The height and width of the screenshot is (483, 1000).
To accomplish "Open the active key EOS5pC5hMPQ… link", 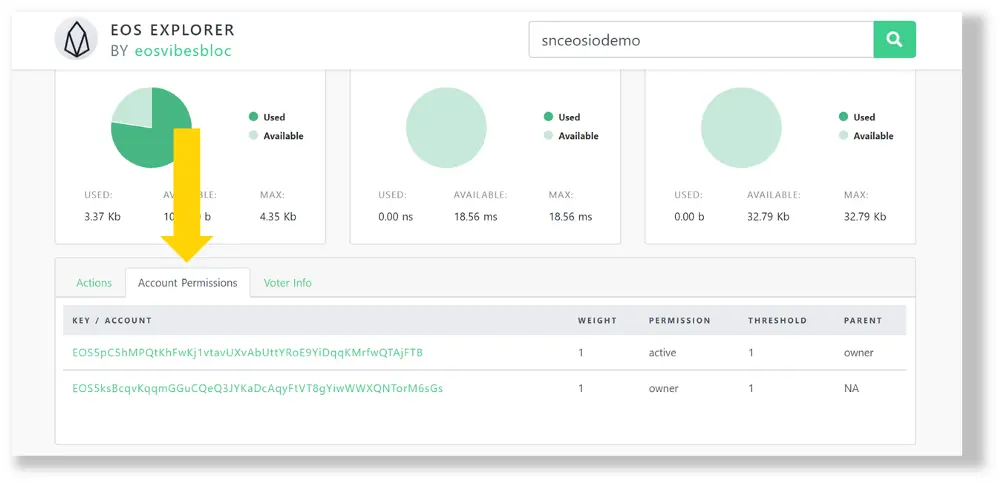I will coord(247,352).
